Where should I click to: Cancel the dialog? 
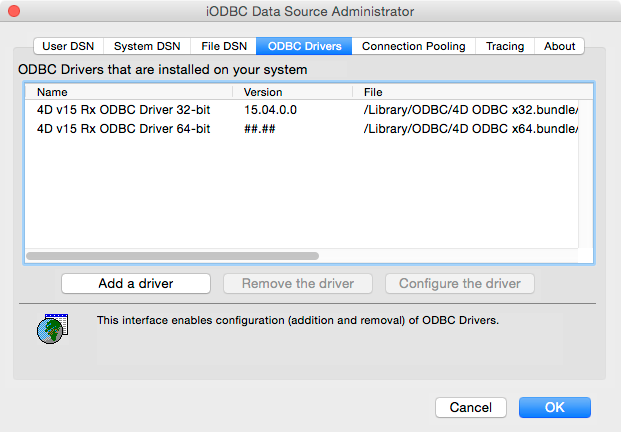click(x=471, y=407)
